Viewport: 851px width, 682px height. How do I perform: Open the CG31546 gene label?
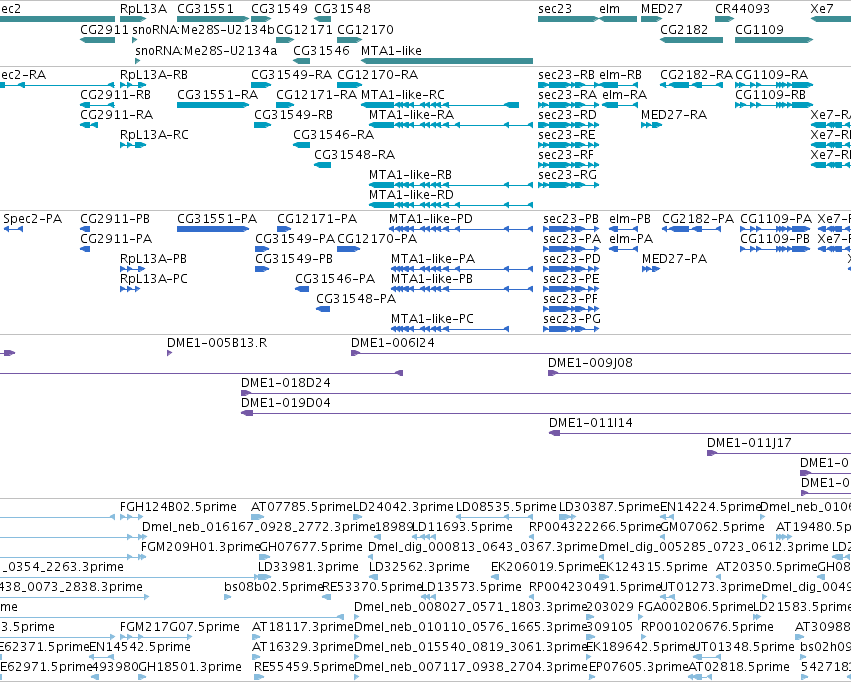[x=321, y=50]
